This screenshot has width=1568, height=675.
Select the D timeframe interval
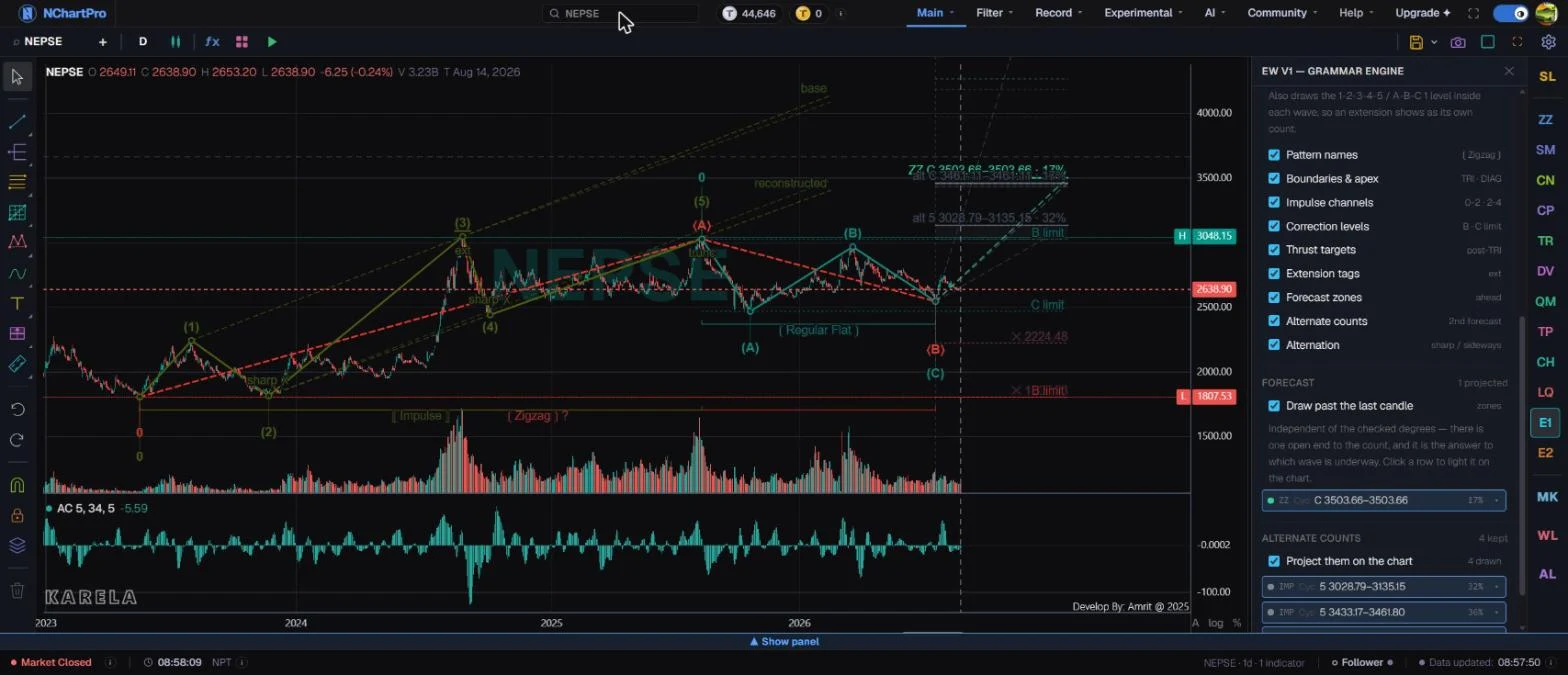point(143,42)
